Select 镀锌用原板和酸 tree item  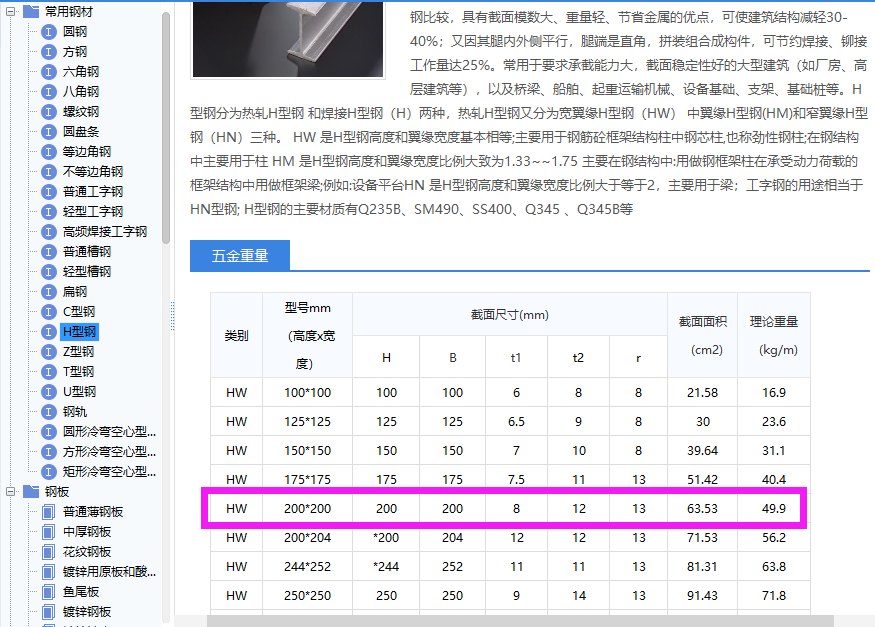(x=109, y=572)
